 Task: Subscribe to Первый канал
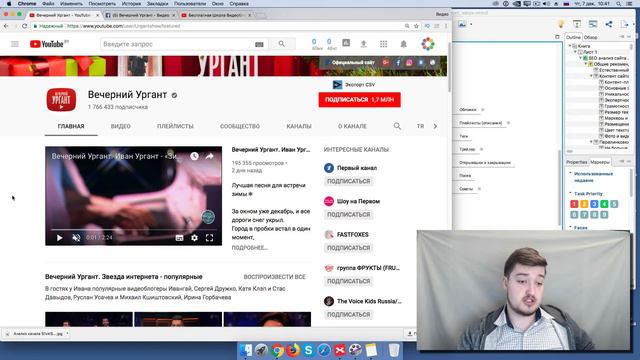[349, 181]
